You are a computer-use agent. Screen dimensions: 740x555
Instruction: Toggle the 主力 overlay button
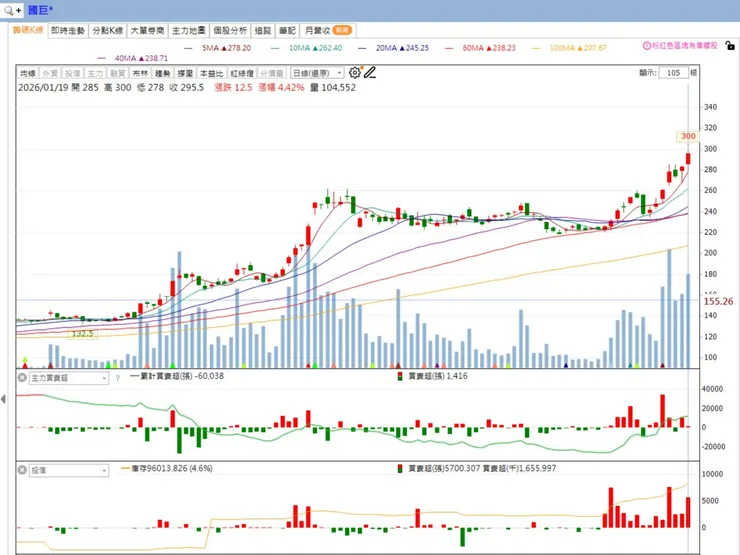95,73
